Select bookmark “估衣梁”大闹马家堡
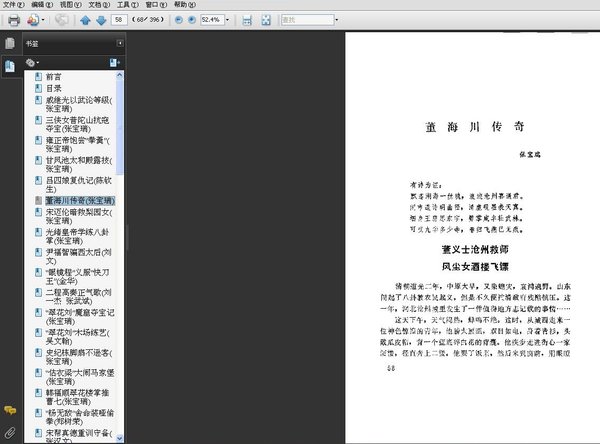 80,377
